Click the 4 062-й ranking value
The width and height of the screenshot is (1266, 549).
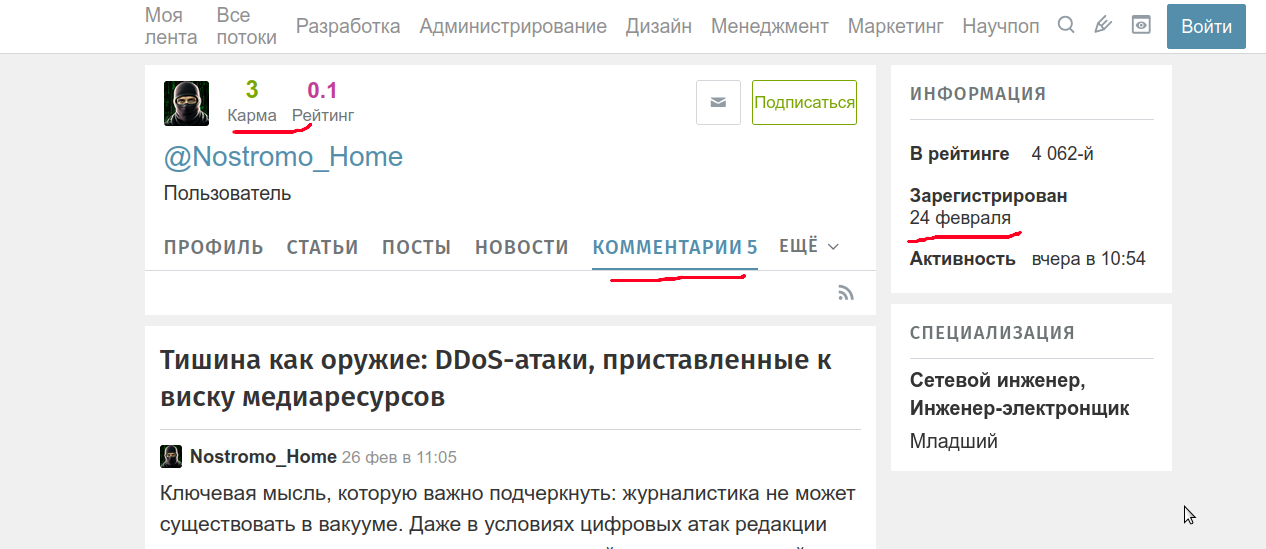pyautogui.click(x=1063, y=154)
